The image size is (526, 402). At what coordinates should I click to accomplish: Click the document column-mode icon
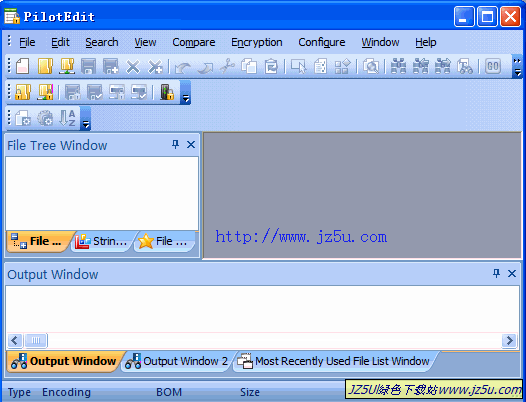pos(320,66)
